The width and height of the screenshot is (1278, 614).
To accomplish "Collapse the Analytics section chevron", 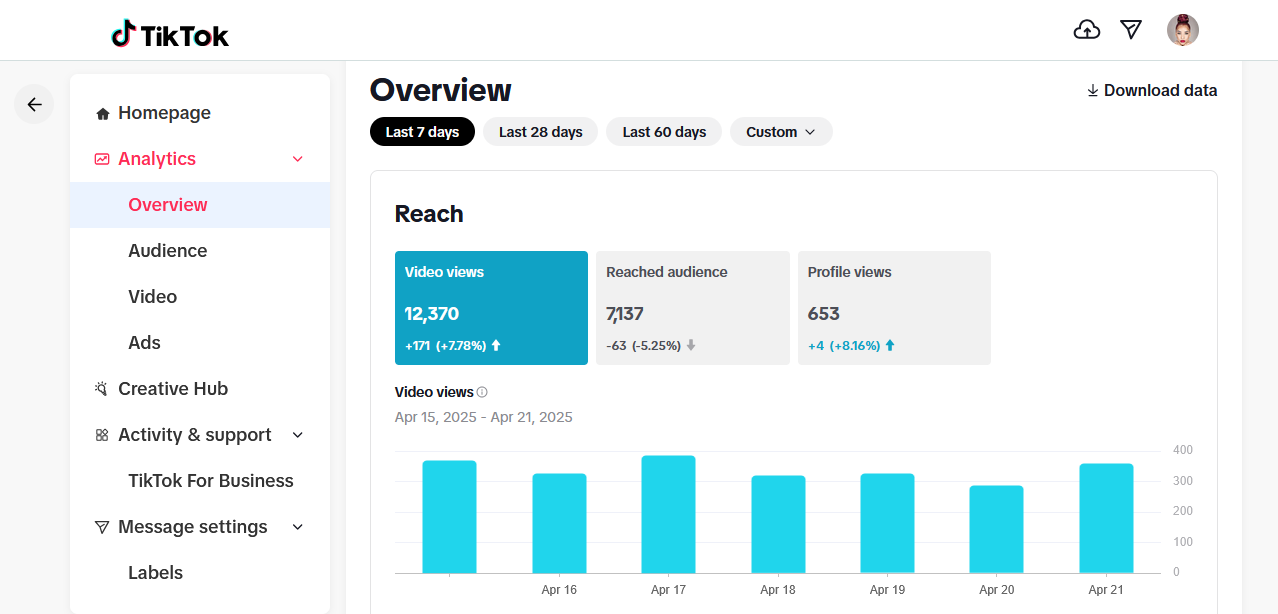I will pos(297,159).
